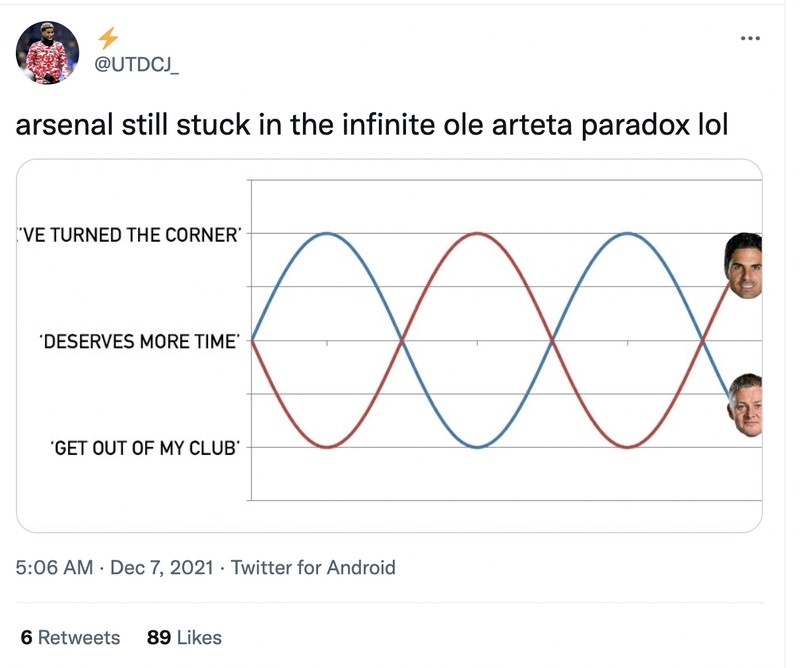Click the first crossing of blue and red lines

point(402,340)
